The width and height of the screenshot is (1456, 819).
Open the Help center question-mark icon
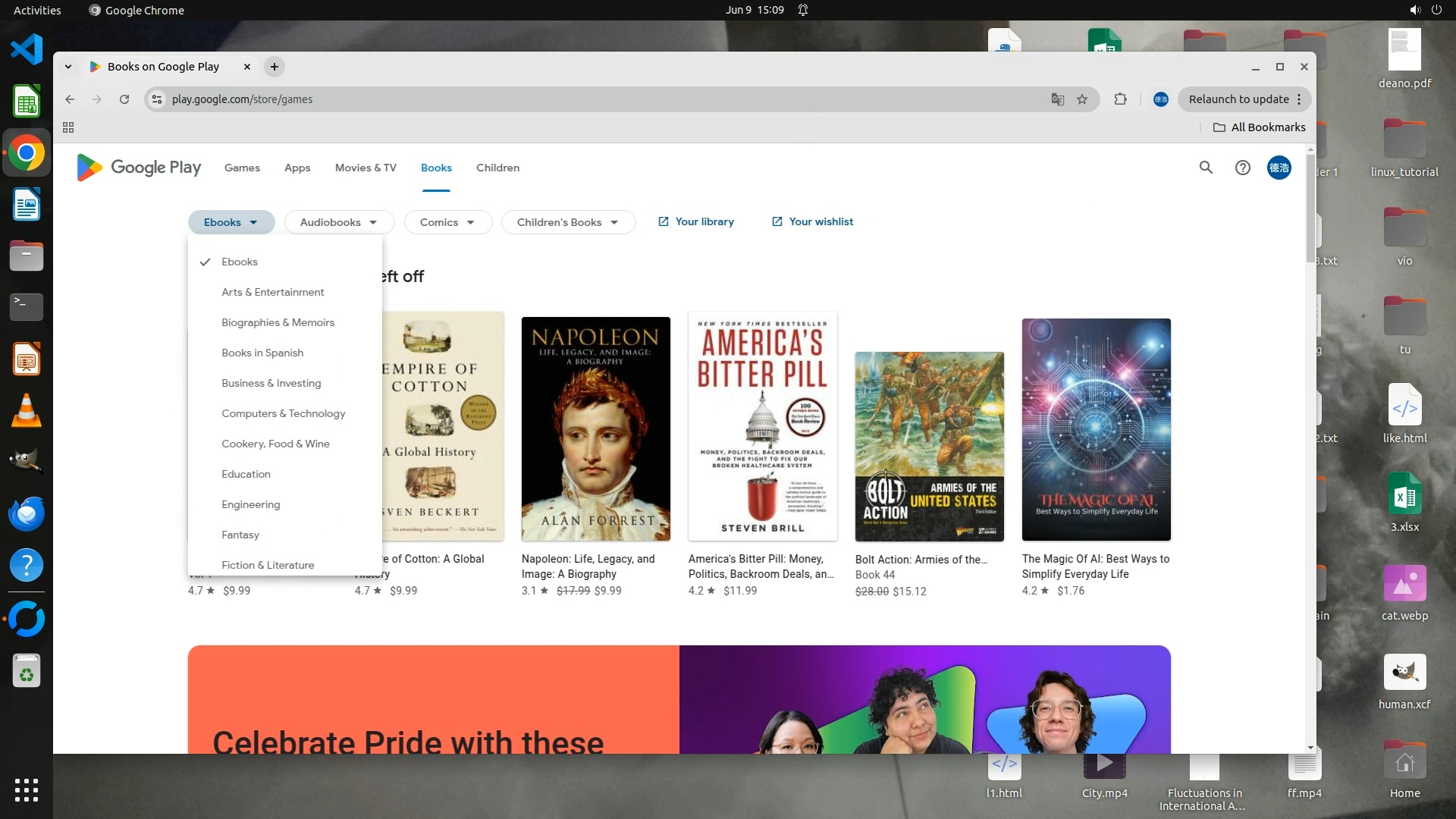[1242, 168]
